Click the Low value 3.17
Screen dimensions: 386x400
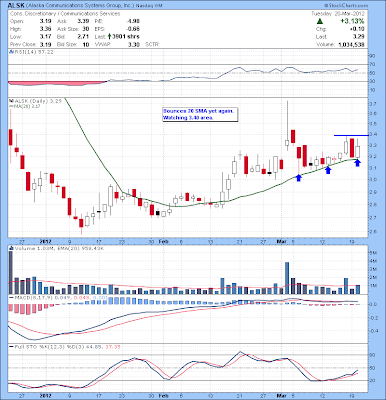45,37
